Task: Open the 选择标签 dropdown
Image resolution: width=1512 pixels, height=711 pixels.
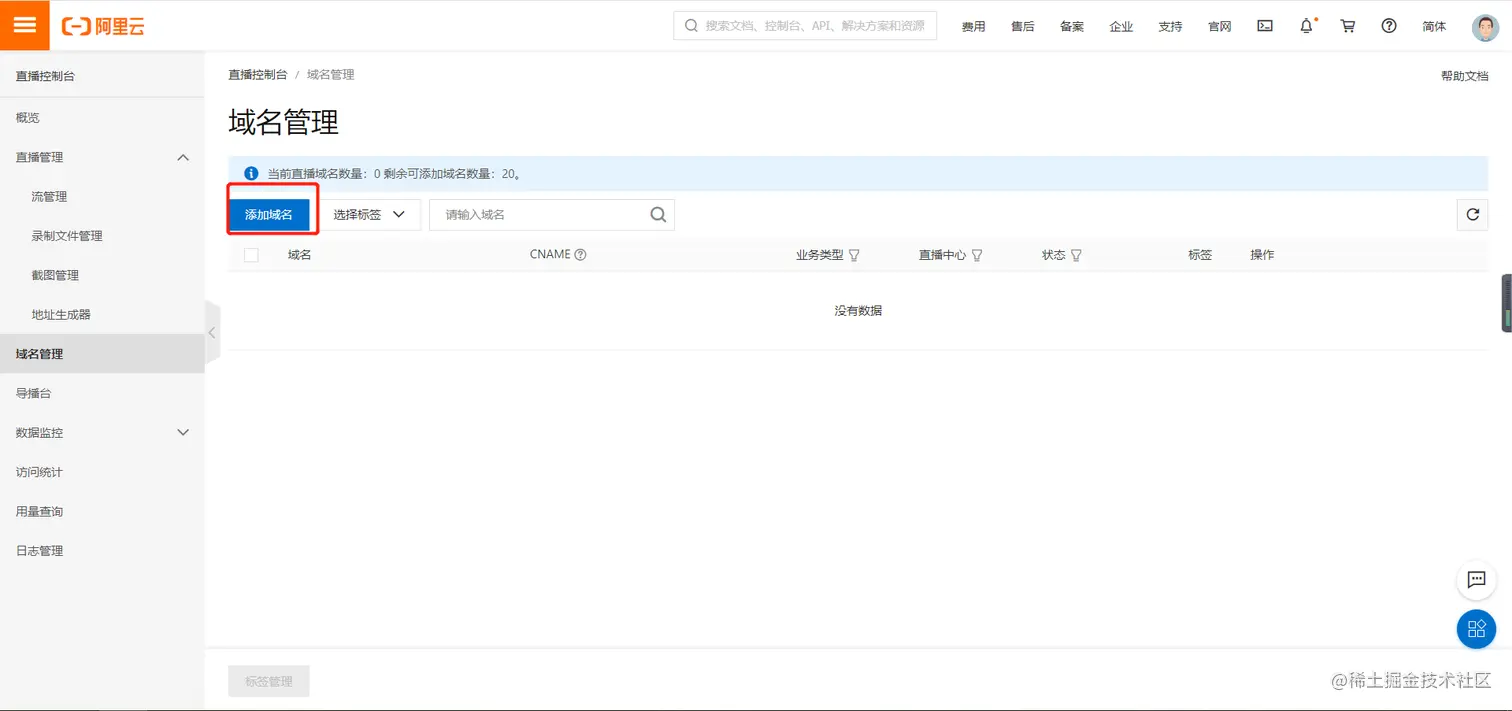Action: coord(369,214)
